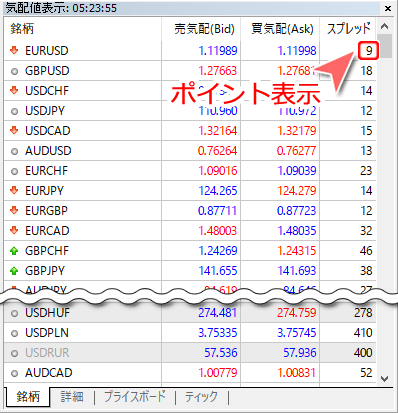Click the vertical scrollbar thumb
This screenshot has width=398, height=413.
[x=386, y=46]
